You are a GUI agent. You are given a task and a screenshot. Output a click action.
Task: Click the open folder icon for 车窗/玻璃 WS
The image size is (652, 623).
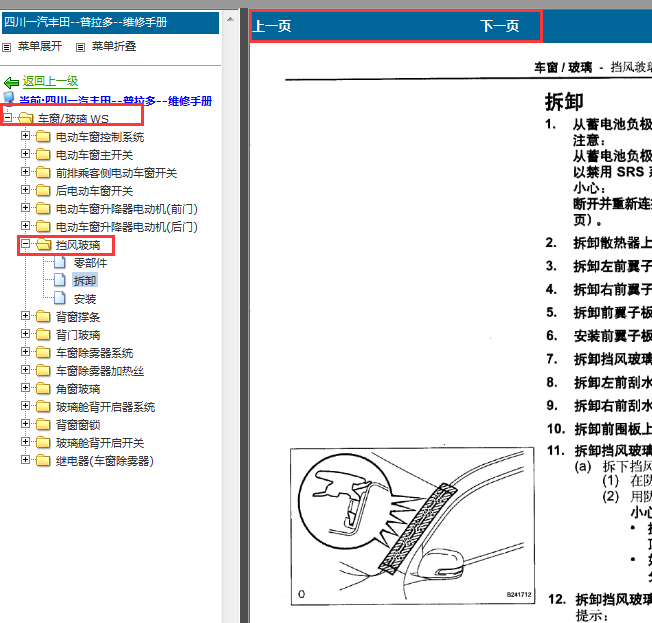tap(25, 118)
